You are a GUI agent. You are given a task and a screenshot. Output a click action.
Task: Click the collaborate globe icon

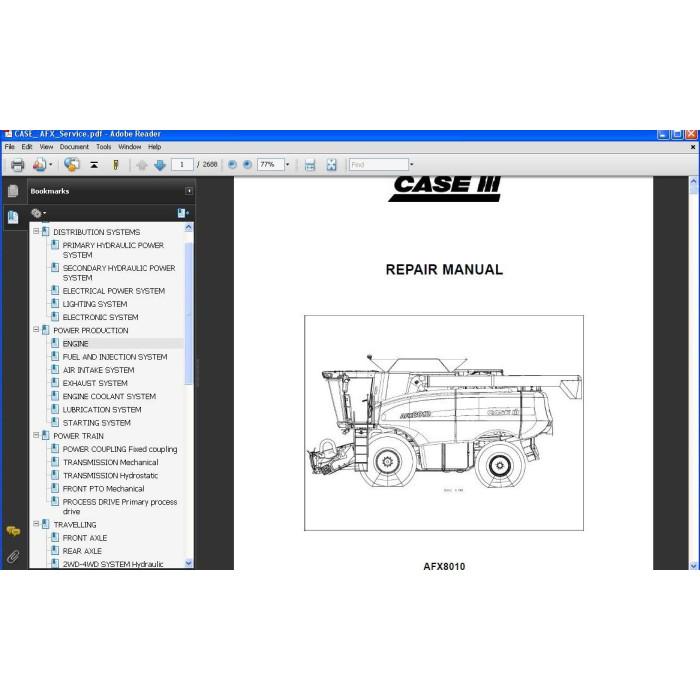click(72, 165)
